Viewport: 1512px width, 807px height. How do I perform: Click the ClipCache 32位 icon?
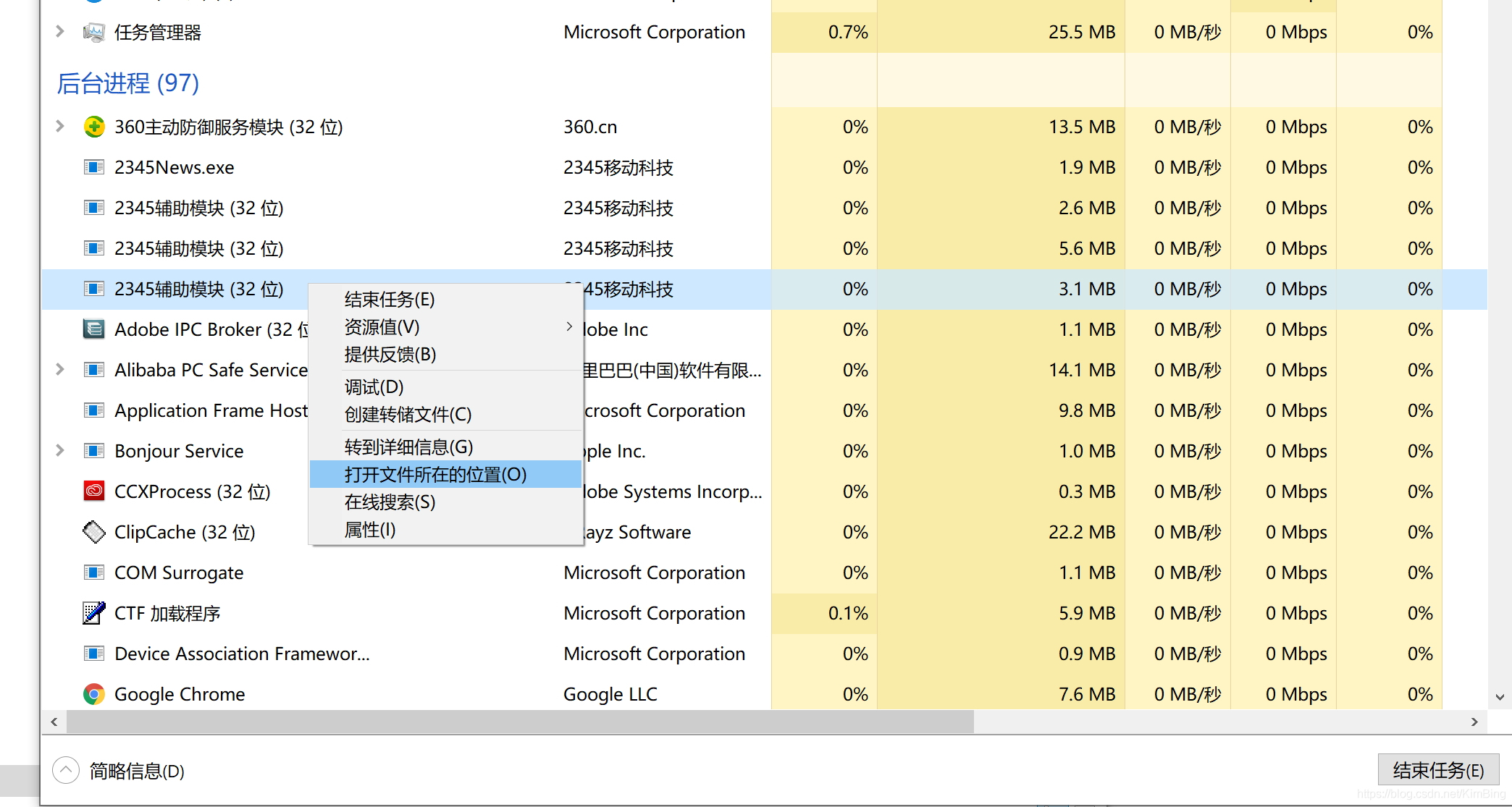point(94,531)
